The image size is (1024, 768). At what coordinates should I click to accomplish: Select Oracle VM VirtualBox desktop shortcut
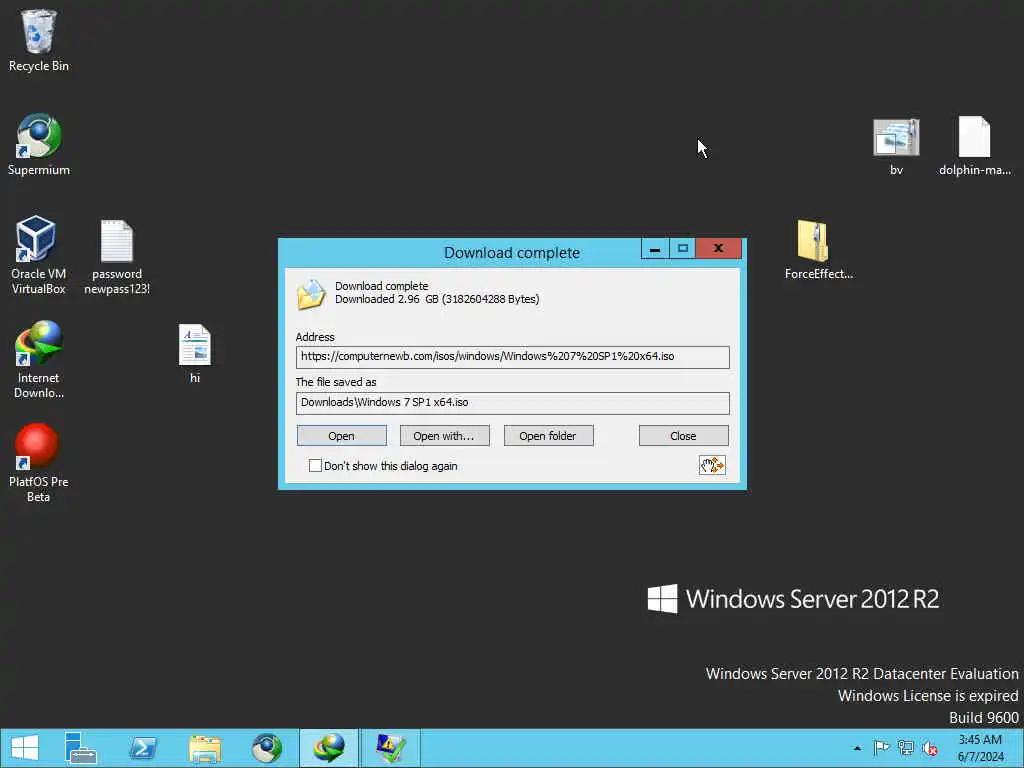click(39, 255)
